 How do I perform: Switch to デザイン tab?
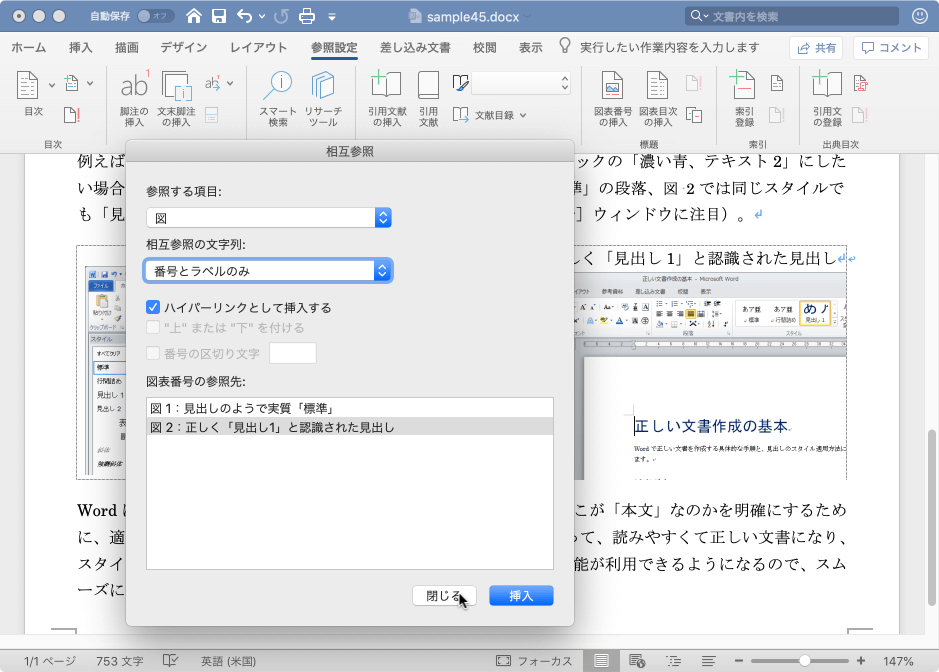[x=183, y=47]
